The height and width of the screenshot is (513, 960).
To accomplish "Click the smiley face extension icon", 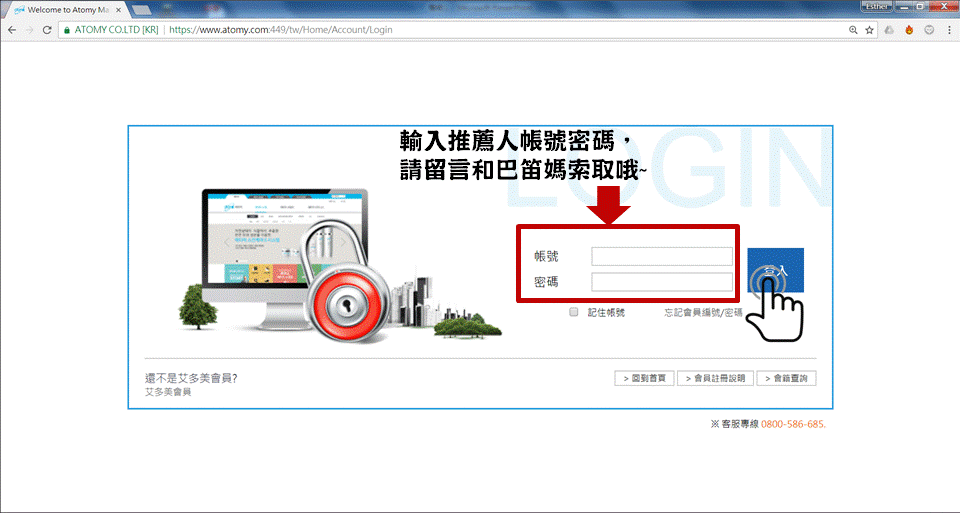I will (x=929, y=29).
